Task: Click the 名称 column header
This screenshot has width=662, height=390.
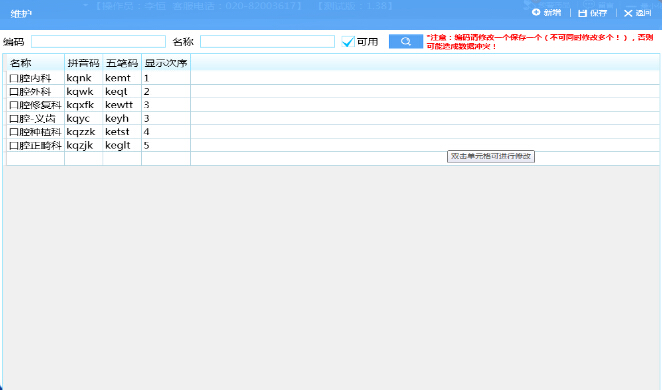Action: point(35,63)
